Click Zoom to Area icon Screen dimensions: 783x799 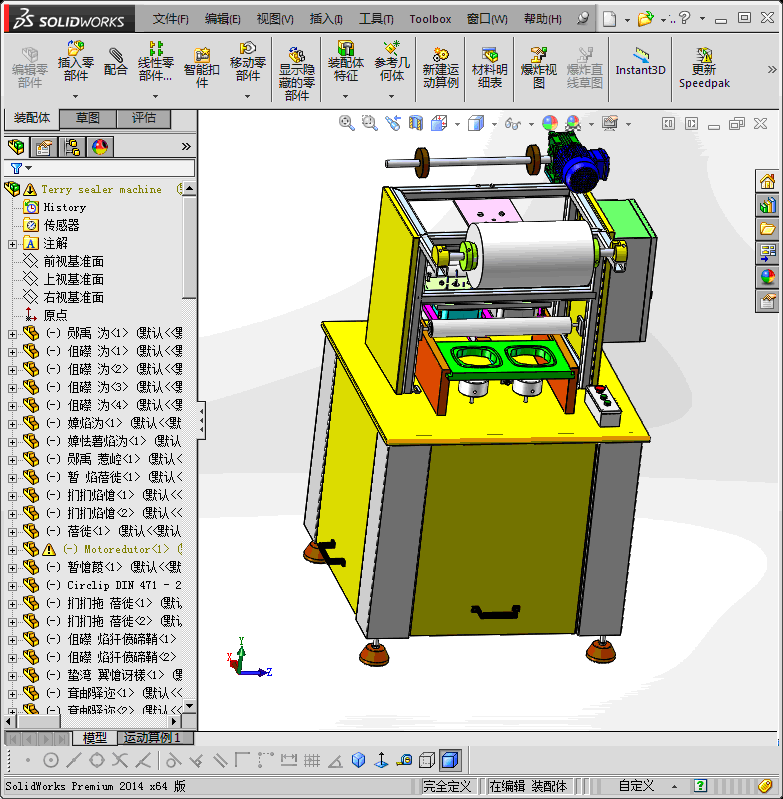point(369,123)
